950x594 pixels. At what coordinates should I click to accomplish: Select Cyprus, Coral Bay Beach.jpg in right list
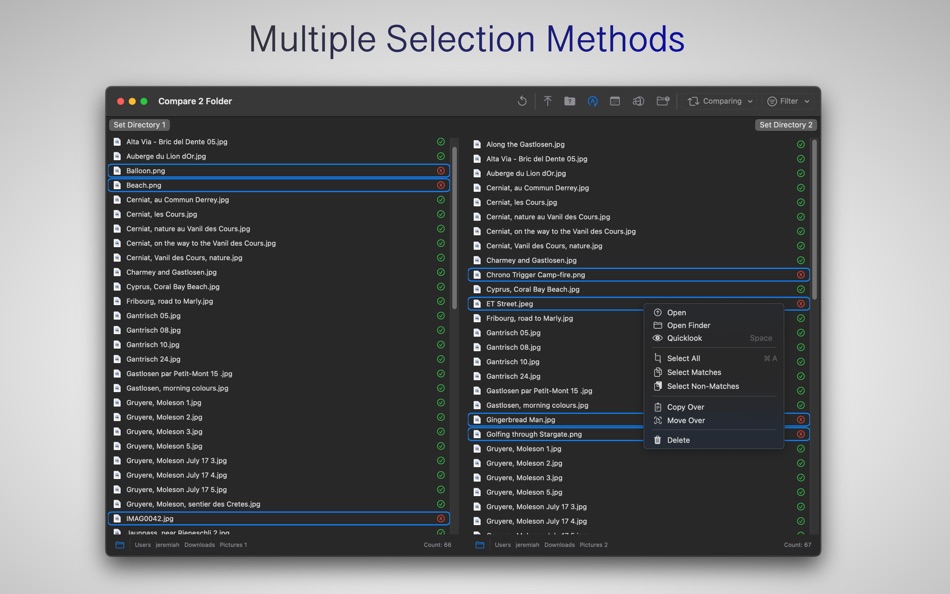(x=639, y=290)
